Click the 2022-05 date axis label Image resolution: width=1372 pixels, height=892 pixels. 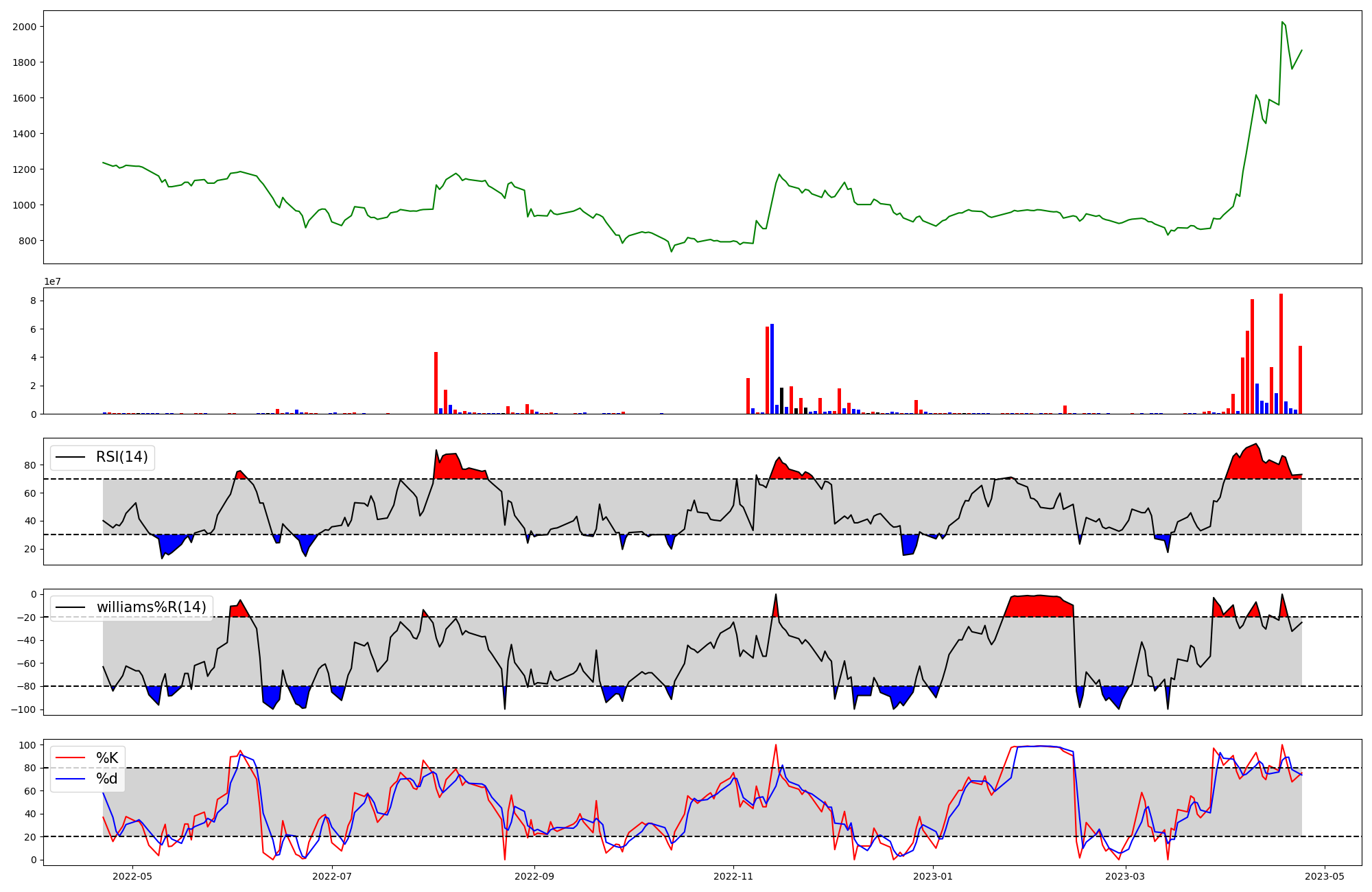pyautogui.click(x=132, y=876)
